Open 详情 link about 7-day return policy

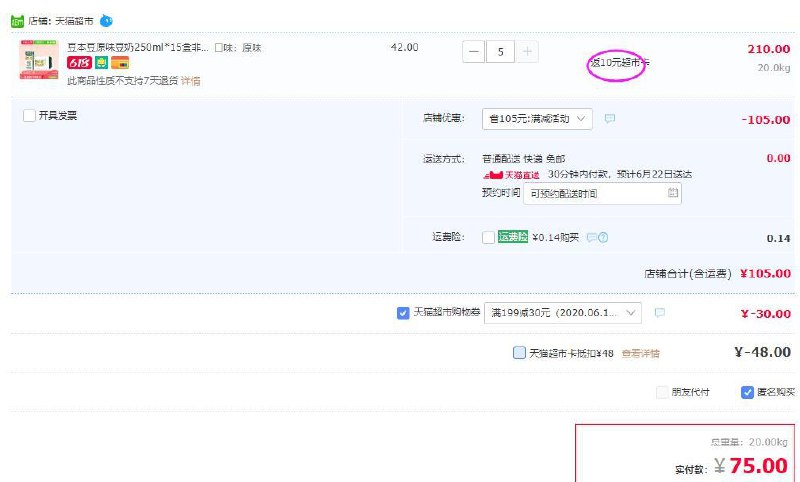click(190, 81)
